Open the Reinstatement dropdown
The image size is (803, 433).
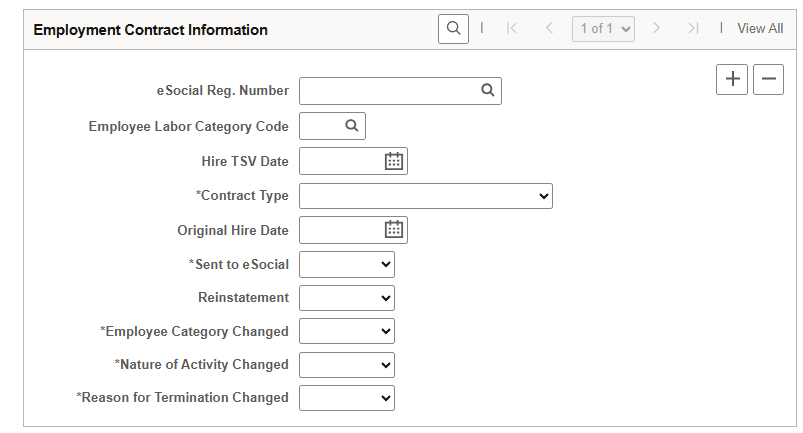347,298
